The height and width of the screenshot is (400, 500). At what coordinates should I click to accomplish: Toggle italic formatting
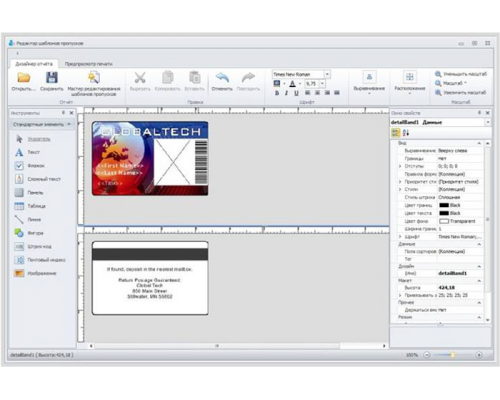tap(286, 93)
